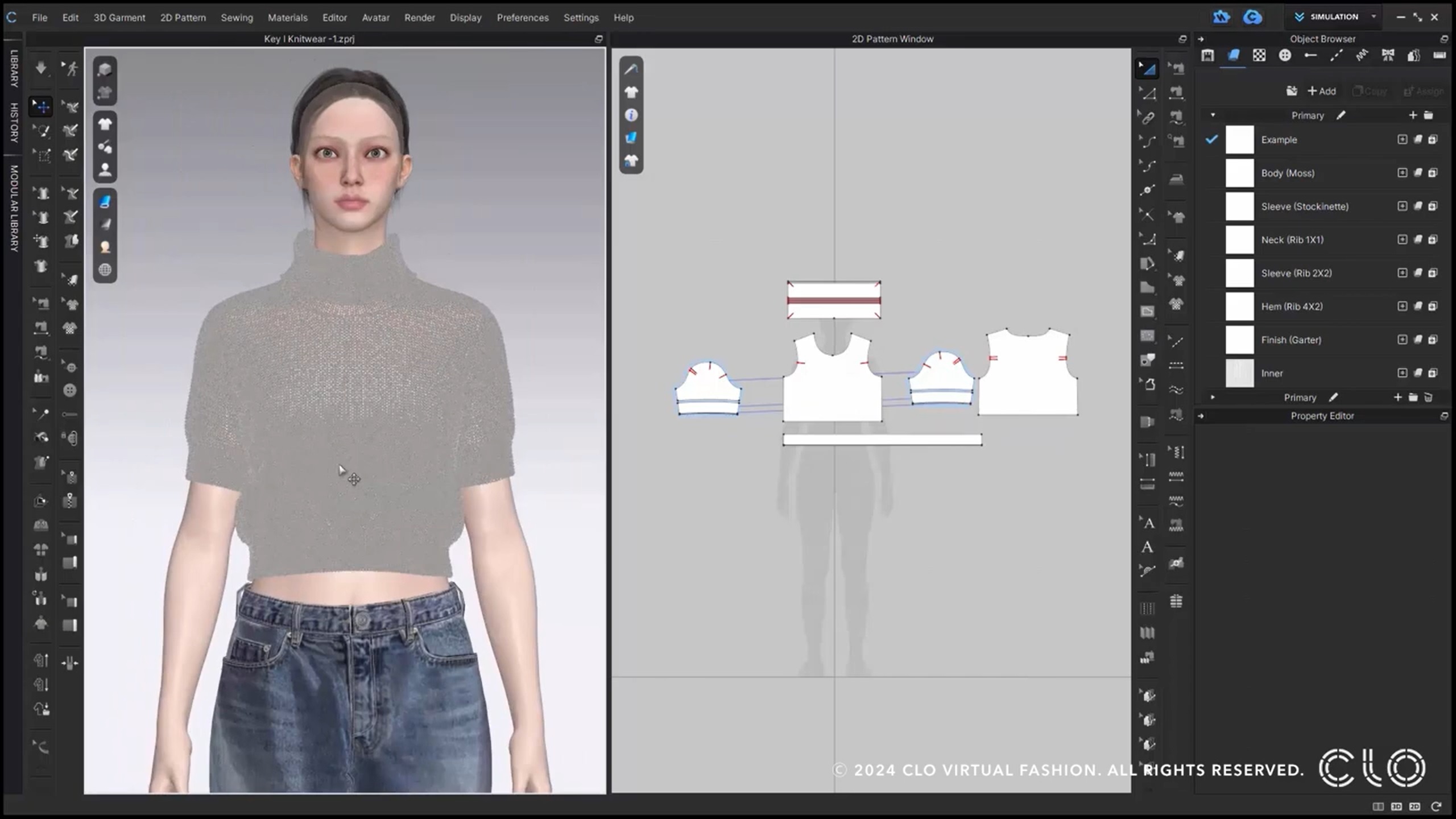Screen dimensions: 1456x819
Task: Toggle visibility checkbox for Example layer
Action: pyautogui.click(x=1214, y=139)
